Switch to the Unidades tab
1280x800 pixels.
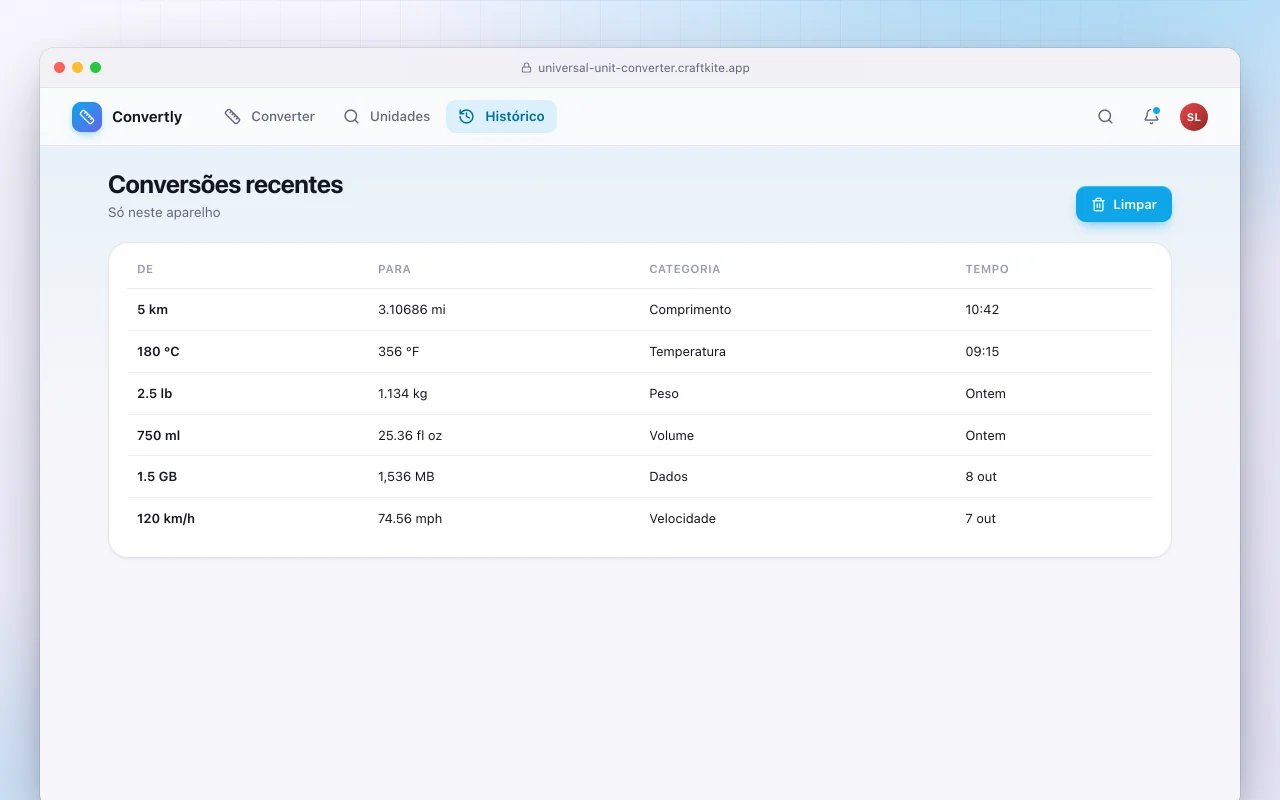point(387,117)
